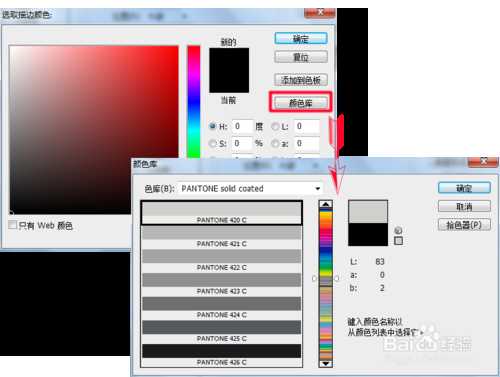Click the down arrow of color library strip
The image size is (500, 377).
coord(326,363)
